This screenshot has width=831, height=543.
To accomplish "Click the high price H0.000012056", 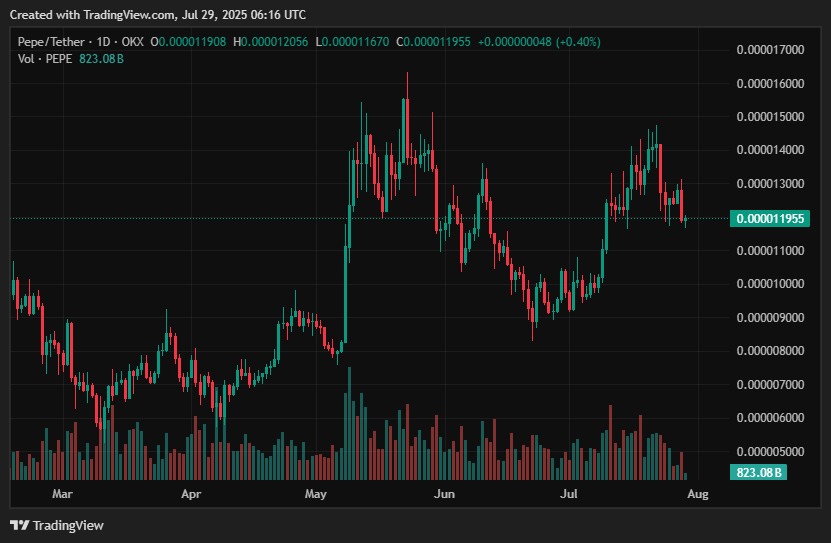I will tap(270, 42).
